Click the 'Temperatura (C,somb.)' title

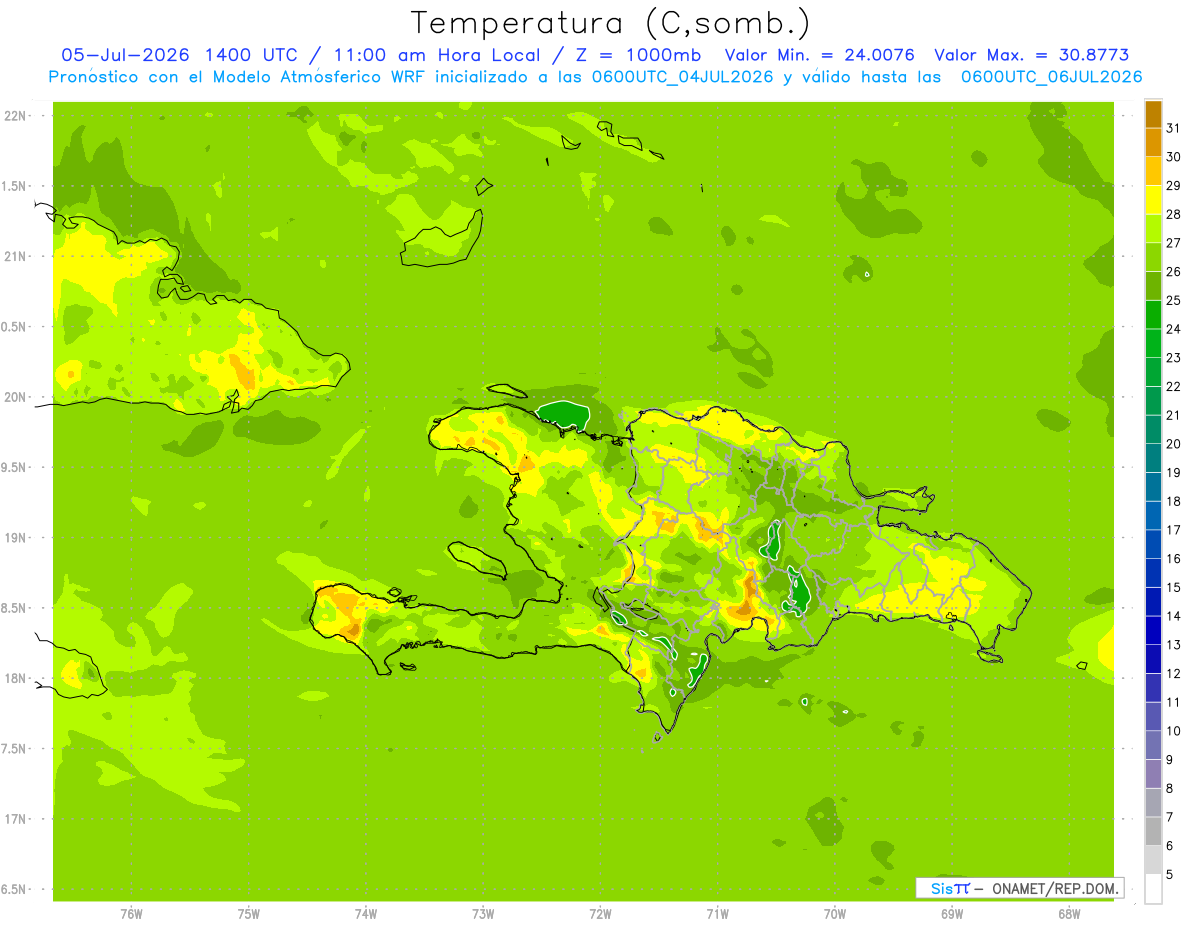610,23
